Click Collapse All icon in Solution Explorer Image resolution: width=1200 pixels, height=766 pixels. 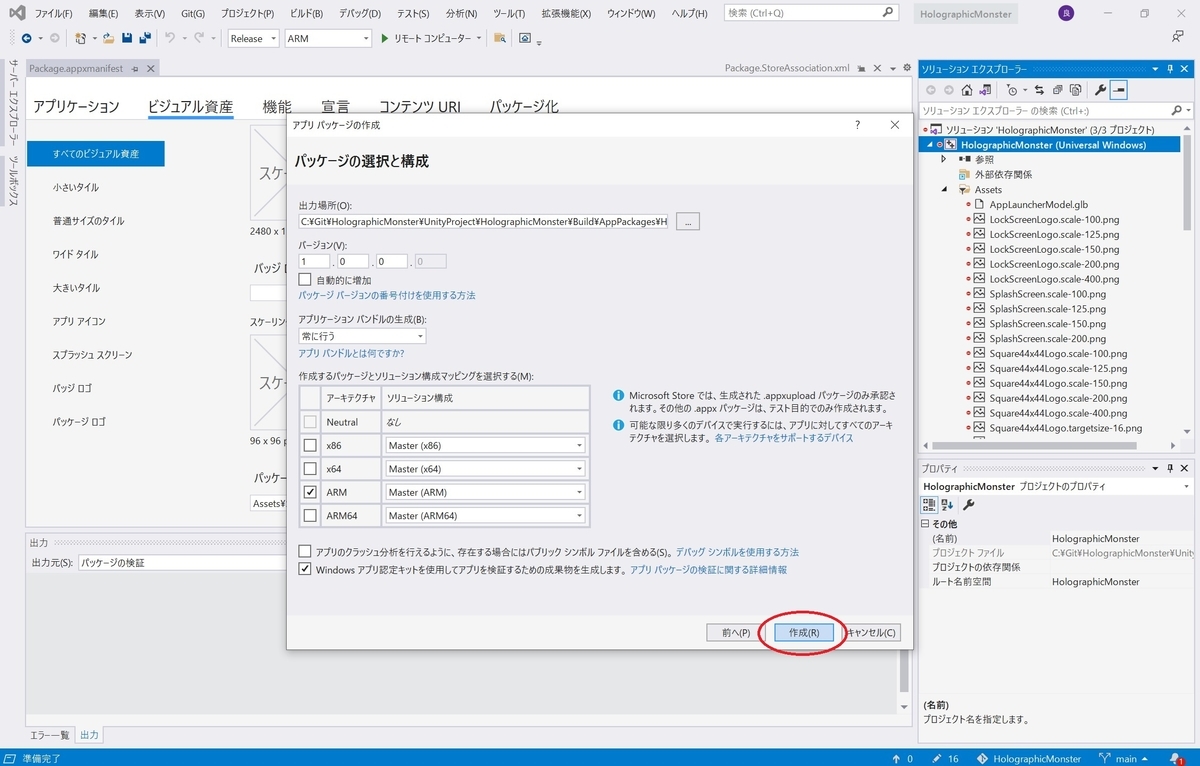(1057, 90)
